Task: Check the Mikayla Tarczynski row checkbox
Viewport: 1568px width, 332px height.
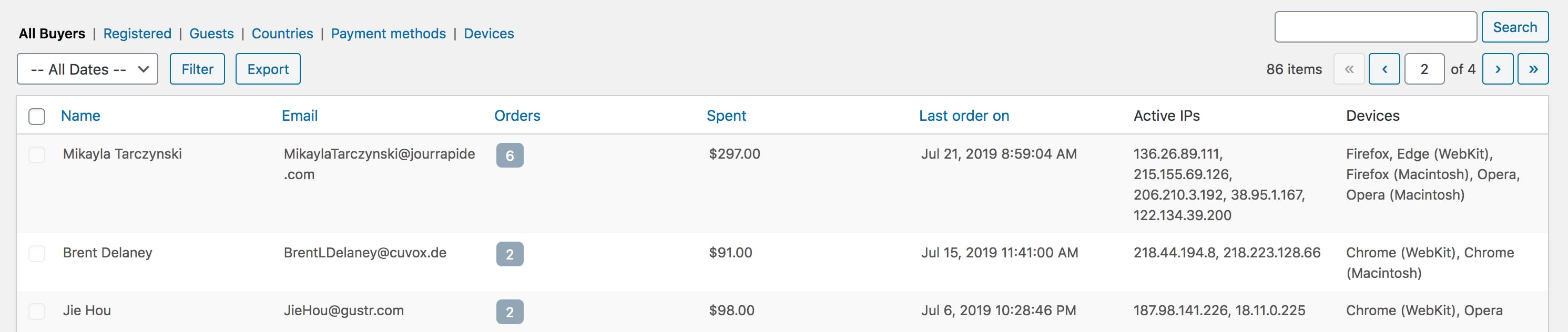Action: pos(37,155)
